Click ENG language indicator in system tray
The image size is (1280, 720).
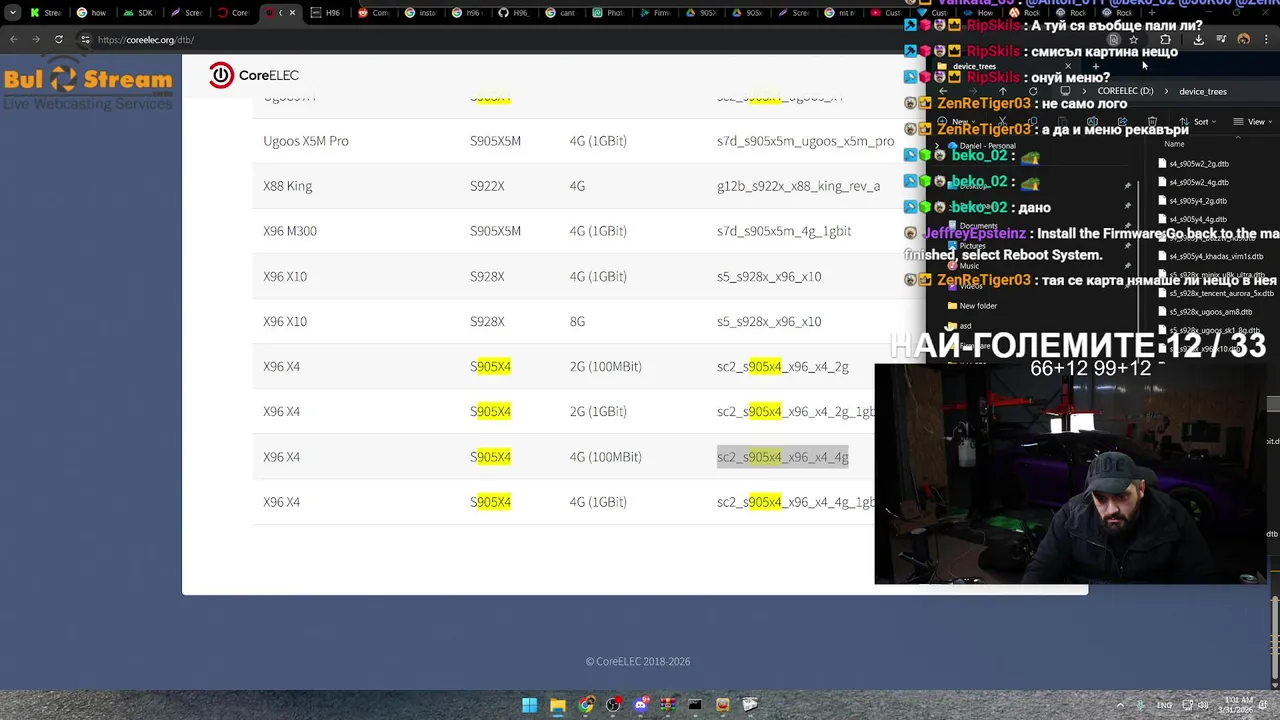tap(1164, 705)
